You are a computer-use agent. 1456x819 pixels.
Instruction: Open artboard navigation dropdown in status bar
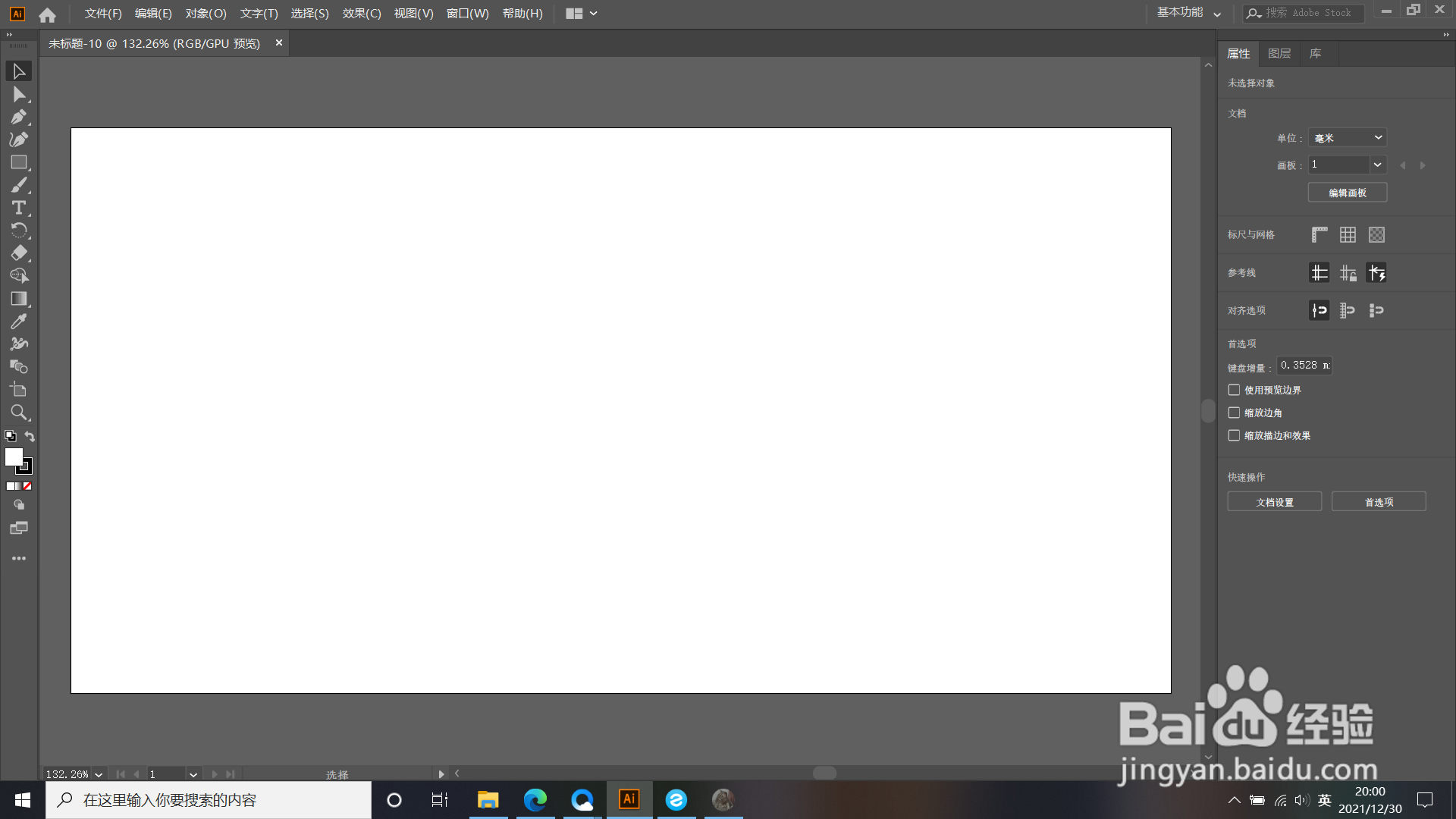coord(193,774)
